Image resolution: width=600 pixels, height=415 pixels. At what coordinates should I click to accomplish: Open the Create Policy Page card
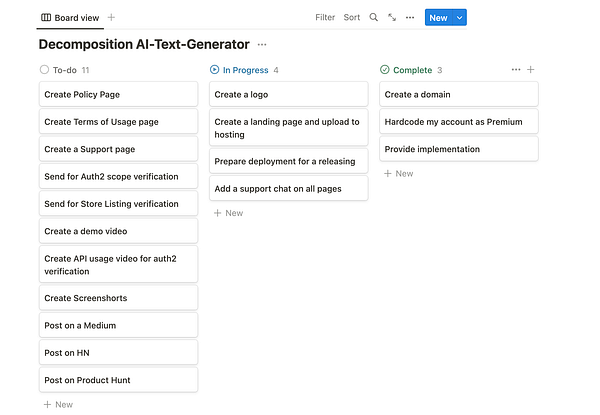[118, 94]
